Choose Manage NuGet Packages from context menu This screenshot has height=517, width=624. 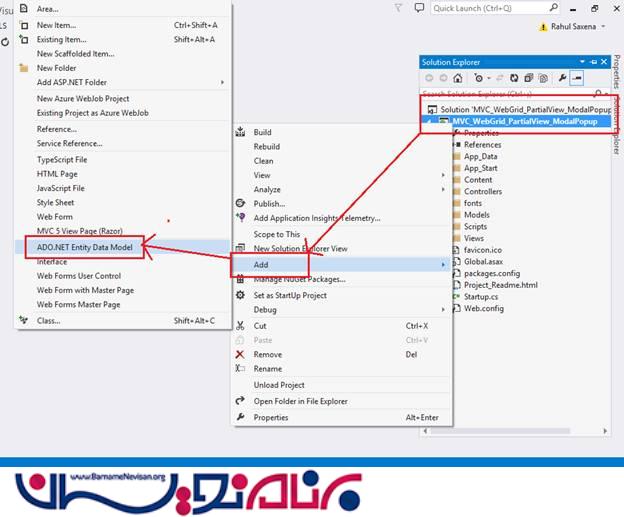pyautogui.click(x=299, y=279)
